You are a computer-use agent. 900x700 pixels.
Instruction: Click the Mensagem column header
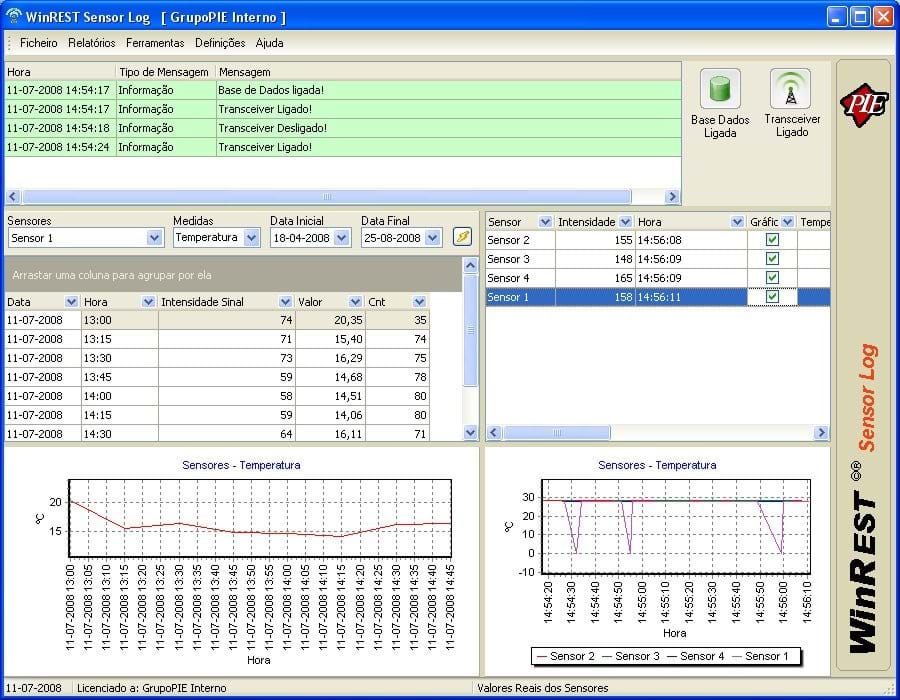pyautogui.click(x=448, y=72)
